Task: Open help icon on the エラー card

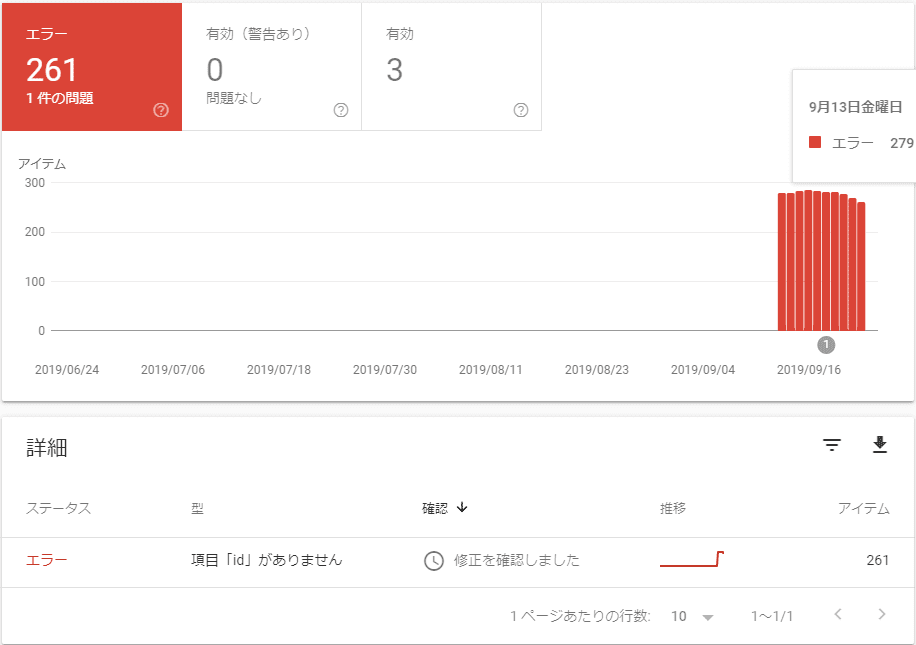Action: click(161, 110)
